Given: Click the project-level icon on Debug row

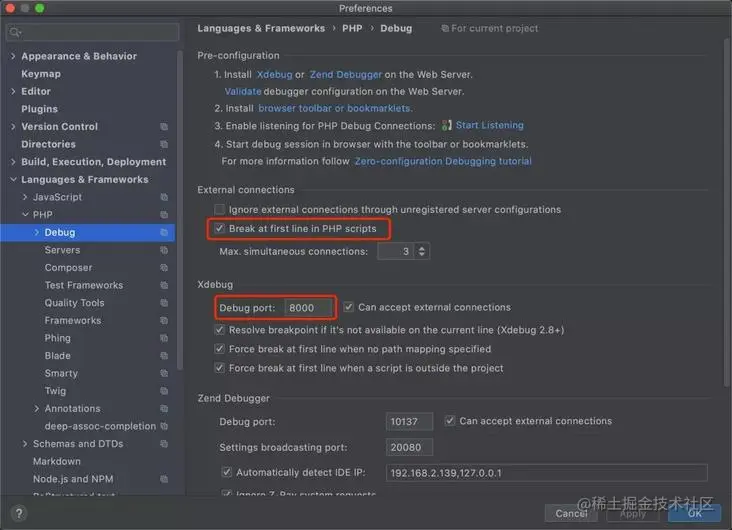Looking at the screenshot, I should 164,233.
